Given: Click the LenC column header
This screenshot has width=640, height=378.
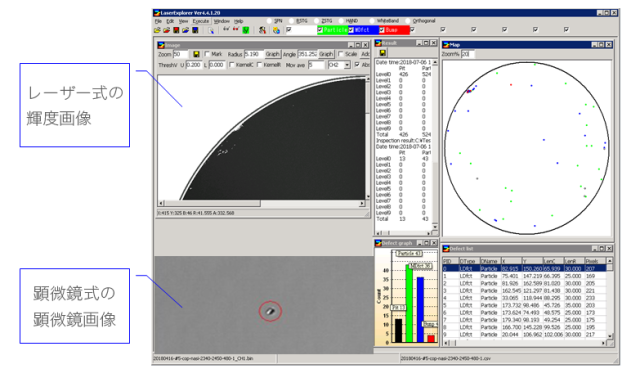Looking at the screenshot, I should tap(553, 261).
